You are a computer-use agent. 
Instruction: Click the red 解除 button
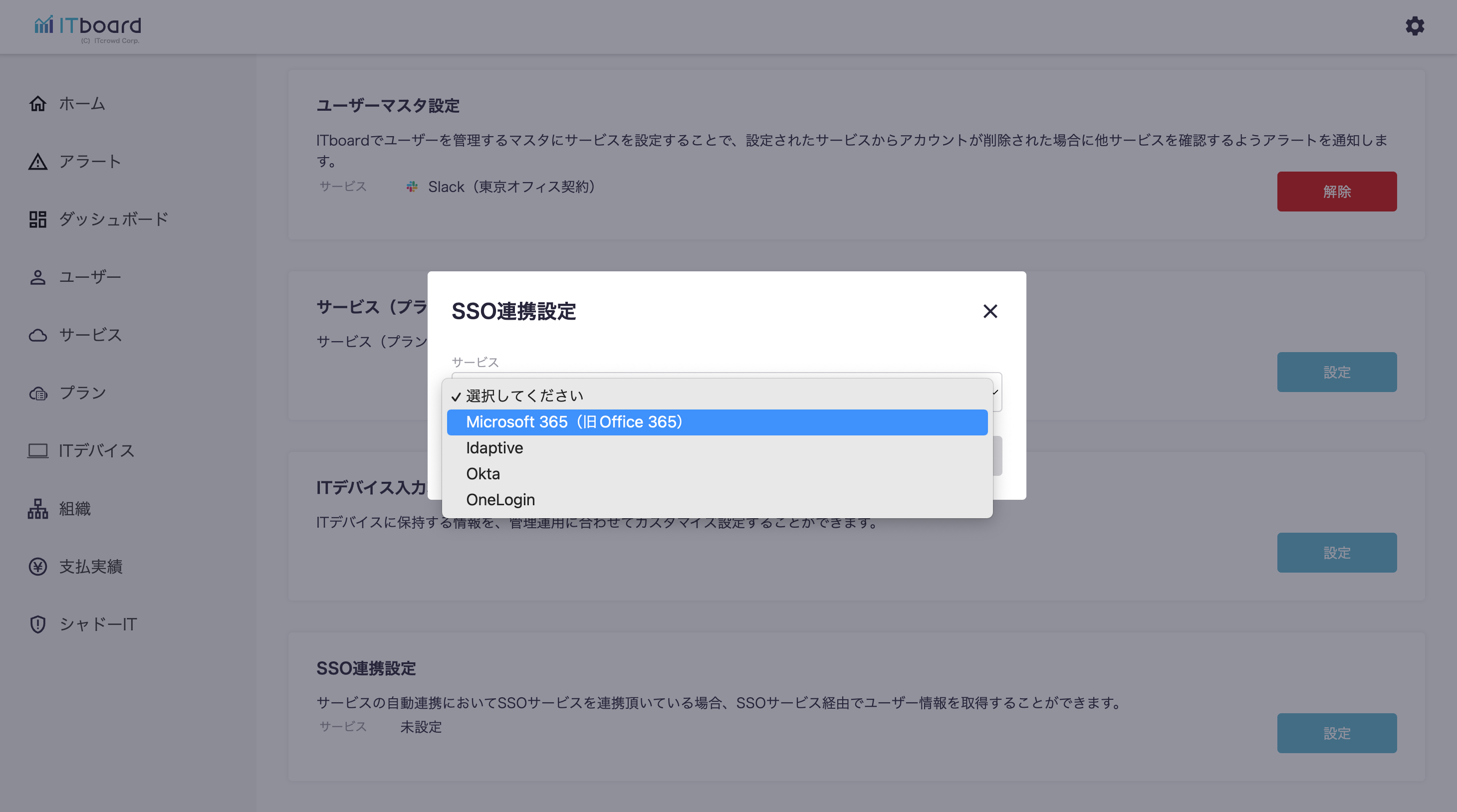pyautogui.click(x=1336, y=192)
